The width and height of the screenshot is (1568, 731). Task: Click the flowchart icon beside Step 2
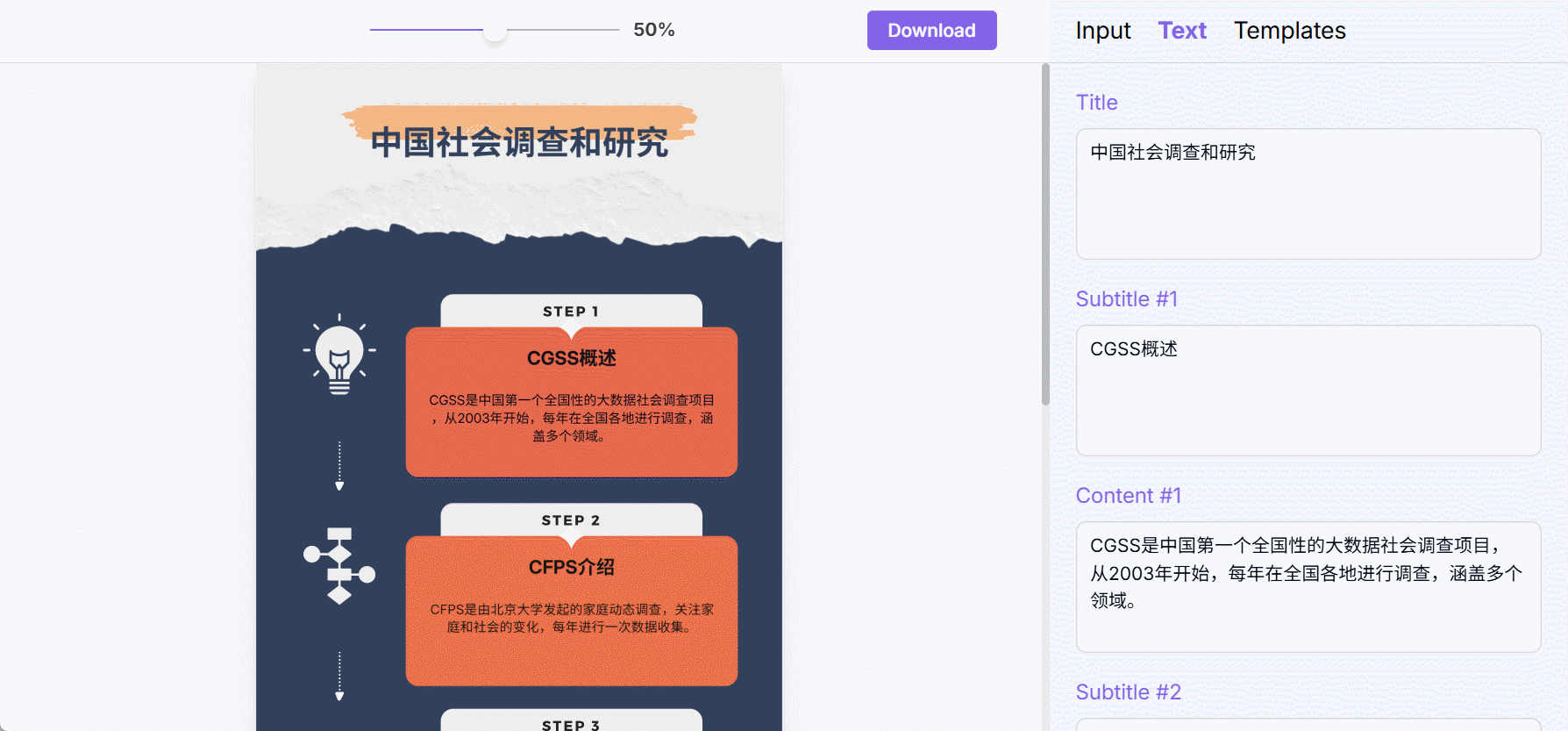[339, 565]
